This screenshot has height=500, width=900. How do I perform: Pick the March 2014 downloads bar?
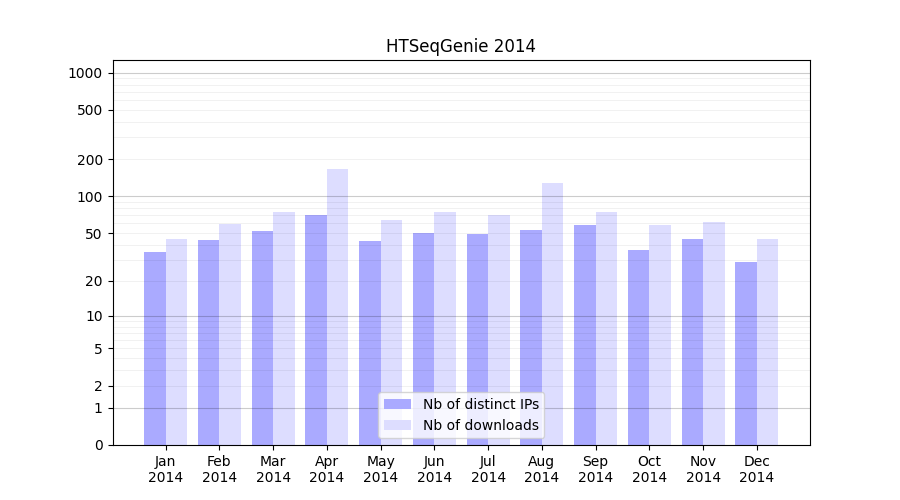coord(284,328)
